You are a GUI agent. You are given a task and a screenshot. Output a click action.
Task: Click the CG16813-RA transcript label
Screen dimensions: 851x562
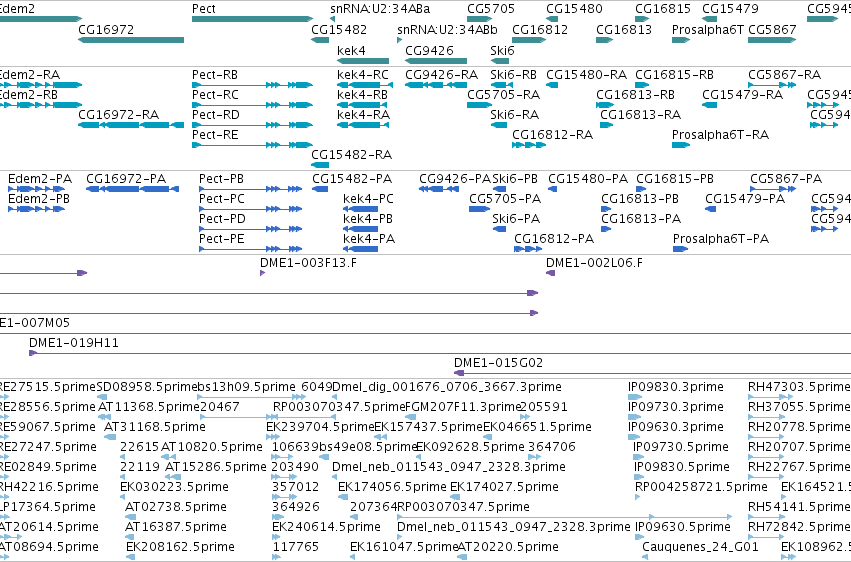(x=640, y=114)
